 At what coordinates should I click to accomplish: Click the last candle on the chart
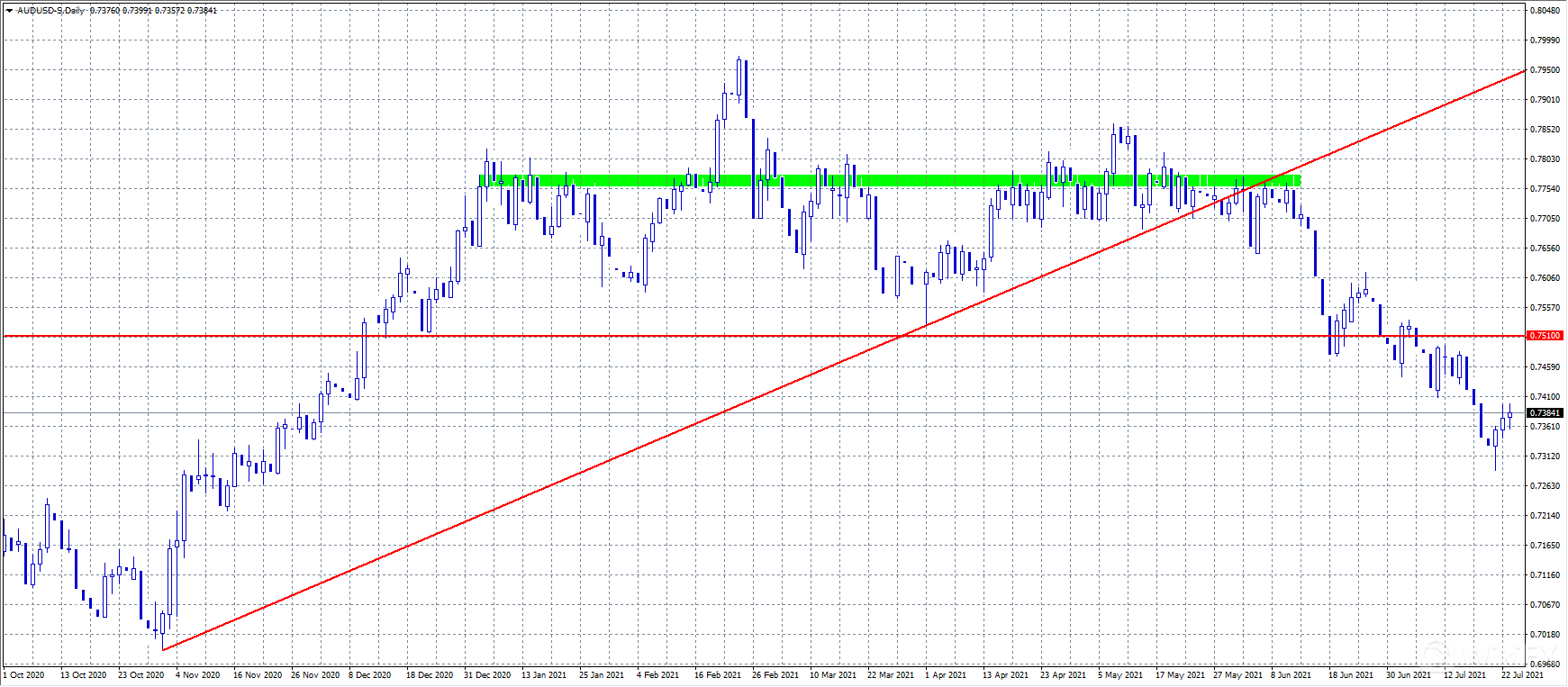coord(1509,412)
